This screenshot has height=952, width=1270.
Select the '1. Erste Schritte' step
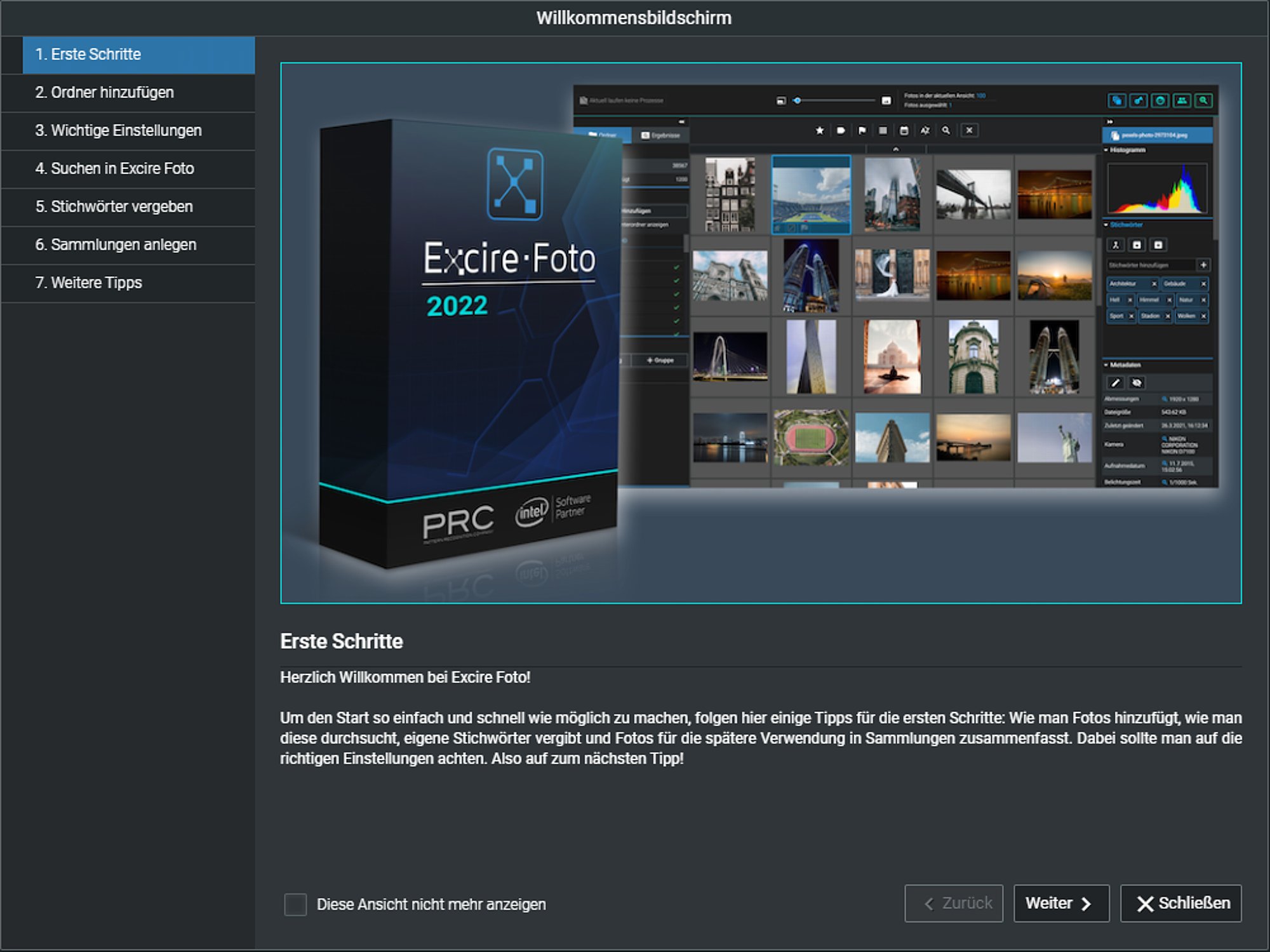(138, 55)
